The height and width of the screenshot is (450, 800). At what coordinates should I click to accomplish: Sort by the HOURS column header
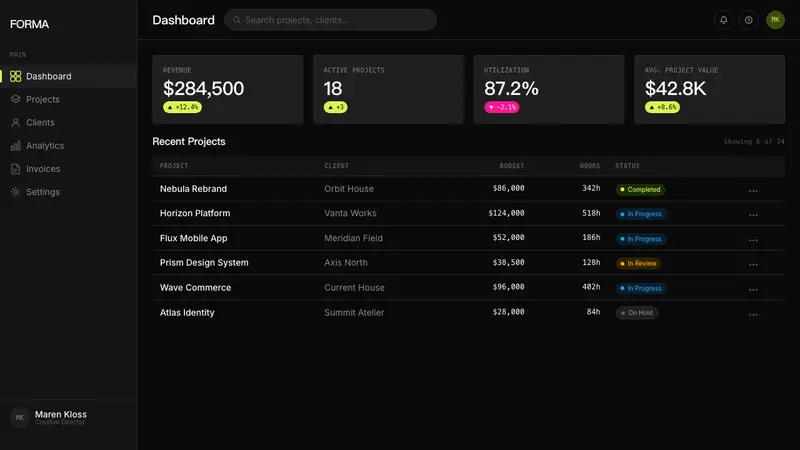coord(590,166)
